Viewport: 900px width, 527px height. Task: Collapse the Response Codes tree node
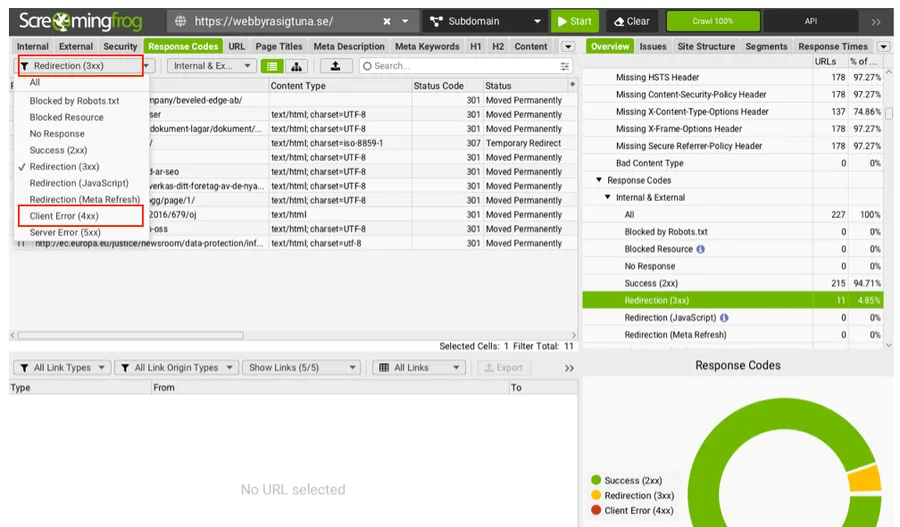599,180
